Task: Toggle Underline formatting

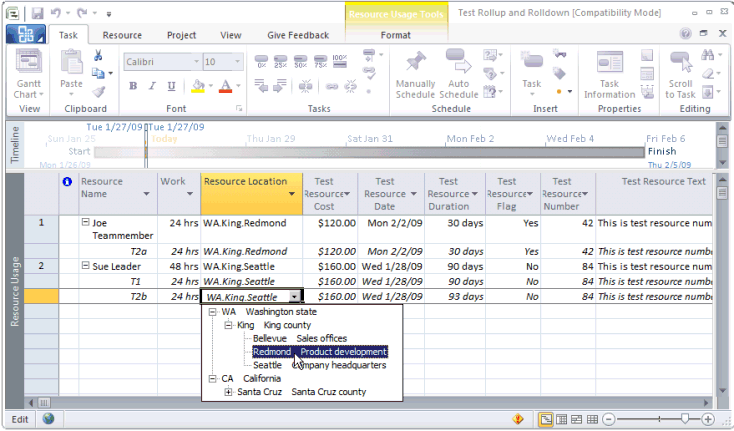Action: click(x=171, y=86)
